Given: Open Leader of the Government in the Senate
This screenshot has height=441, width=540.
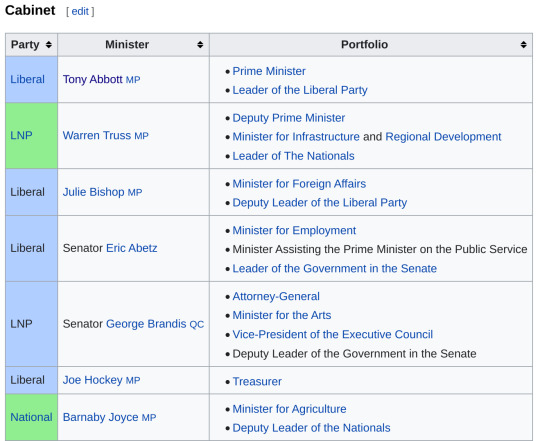Looking at the screenshot, I should [x=334, y=269].
